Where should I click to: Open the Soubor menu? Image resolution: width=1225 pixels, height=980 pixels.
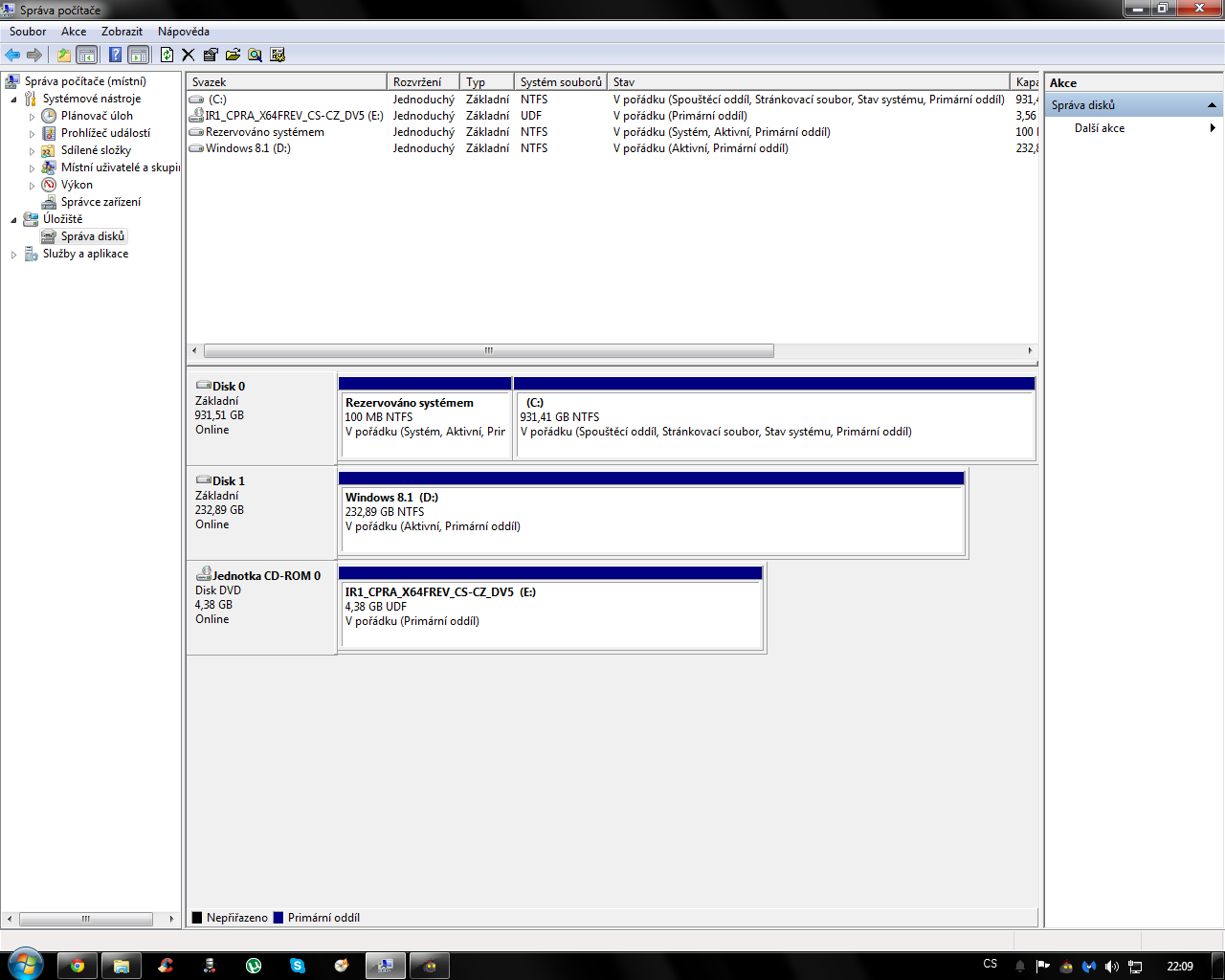(x=28, y=32)
